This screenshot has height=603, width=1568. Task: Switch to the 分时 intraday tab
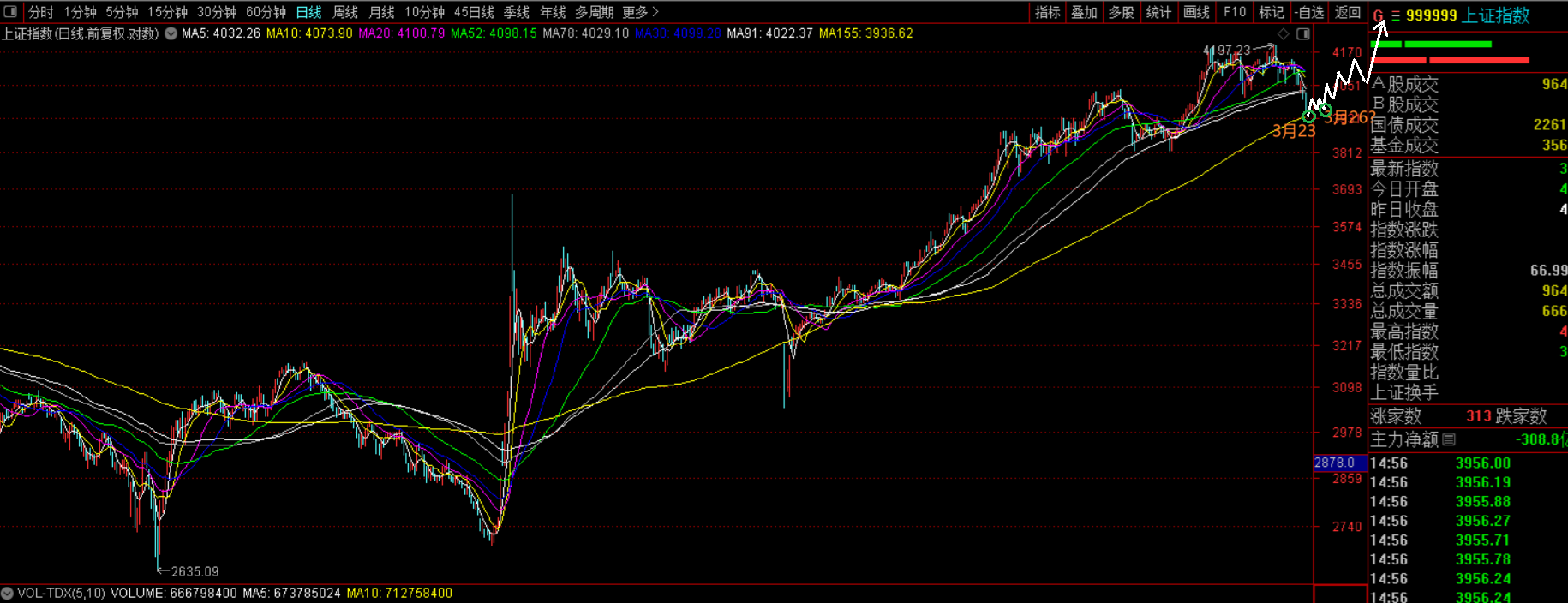[x=40, y=12]
